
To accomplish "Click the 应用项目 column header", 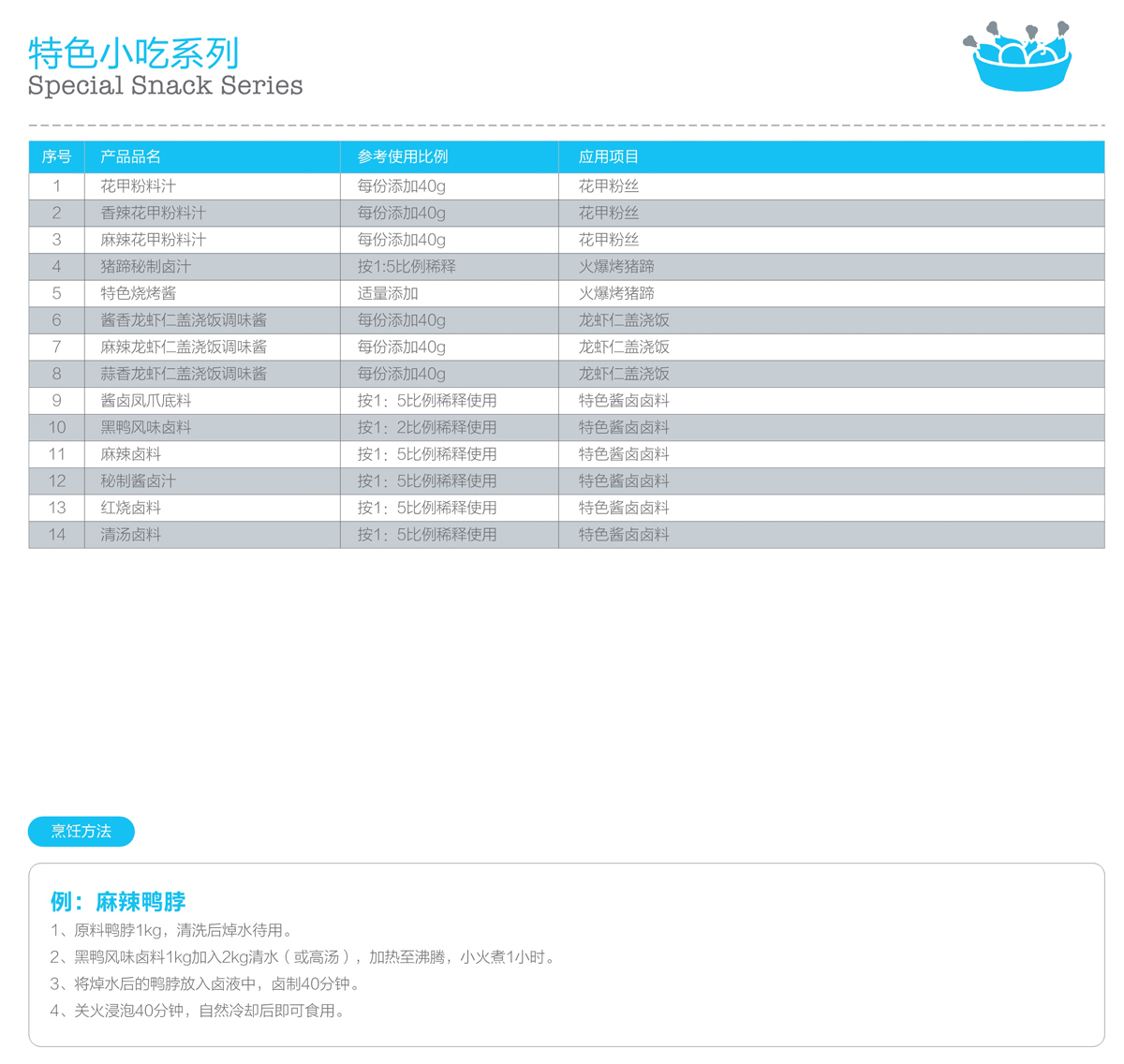I will (609, 156).
